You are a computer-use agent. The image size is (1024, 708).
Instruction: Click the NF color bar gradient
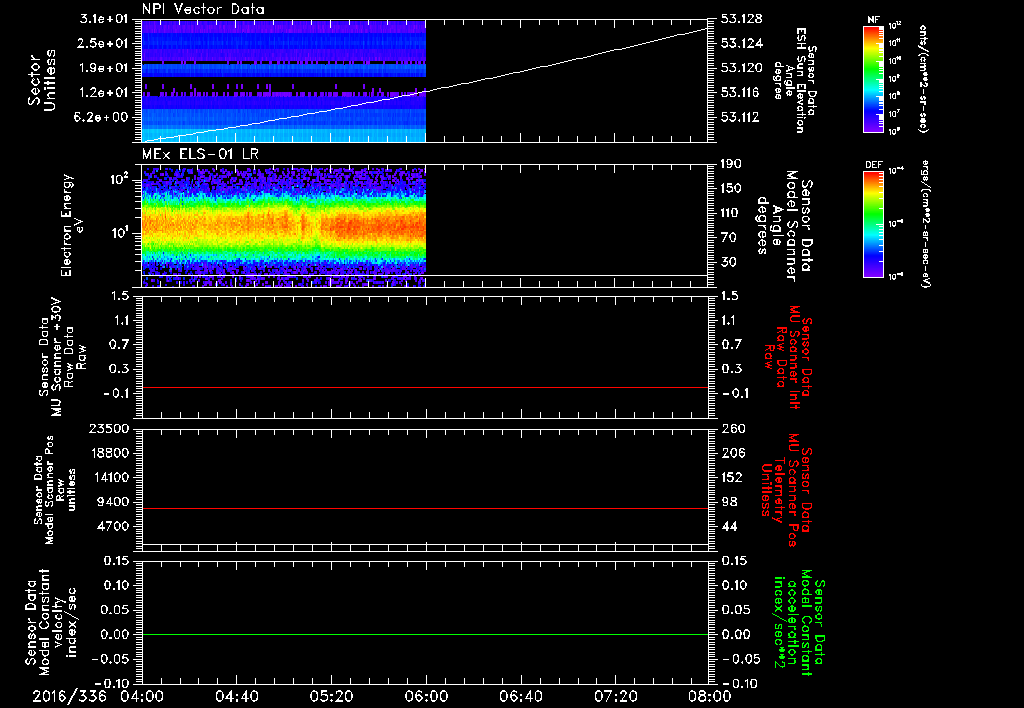click(x=874, y=78)
